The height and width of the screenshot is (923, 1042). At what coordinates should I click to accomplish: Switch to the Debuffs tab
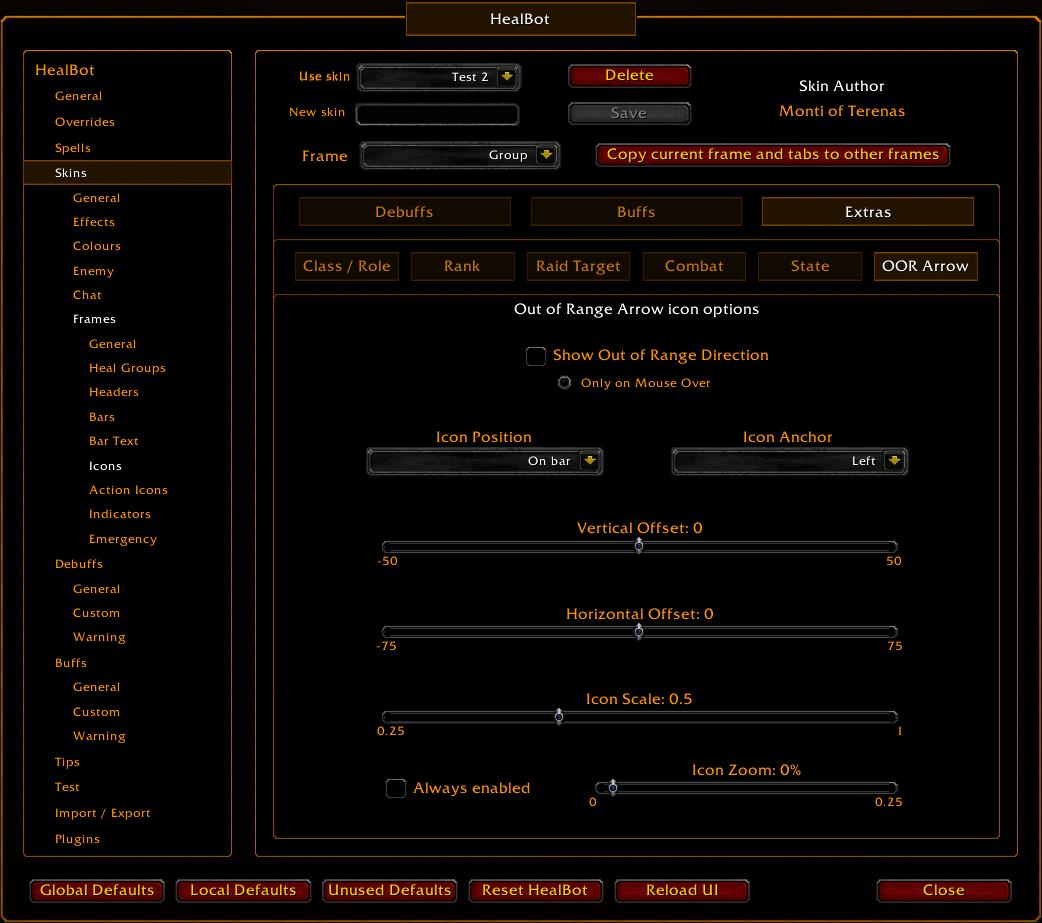[x=404, y=211]
